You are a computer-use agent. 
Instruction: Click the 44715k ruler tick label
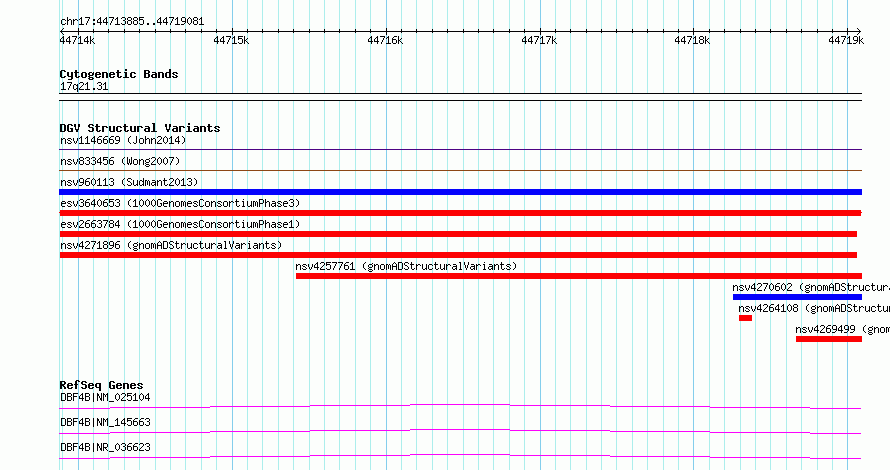point(231,40)
